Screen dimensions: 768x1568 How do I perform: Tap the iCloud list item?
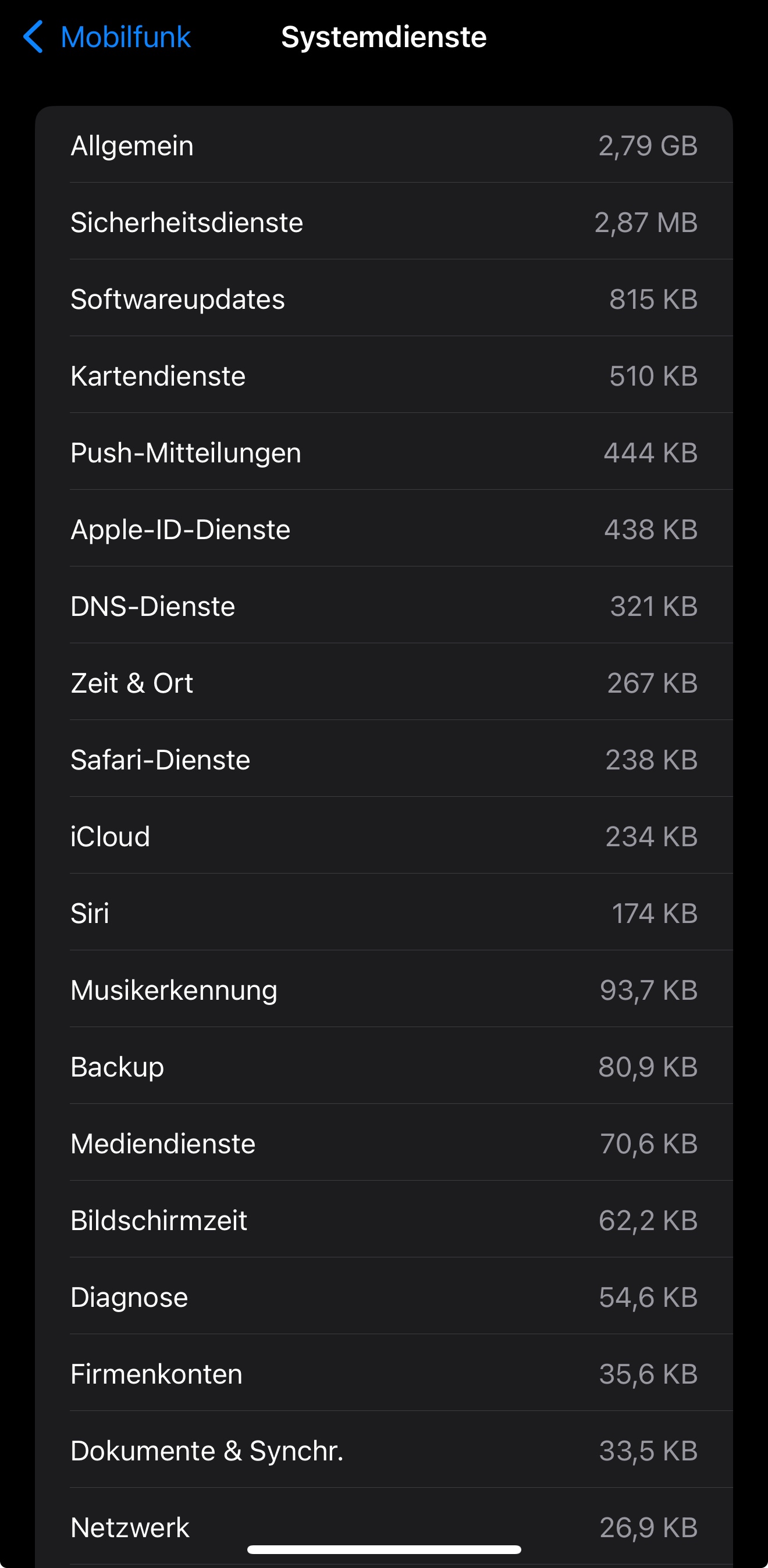(383, 836)
